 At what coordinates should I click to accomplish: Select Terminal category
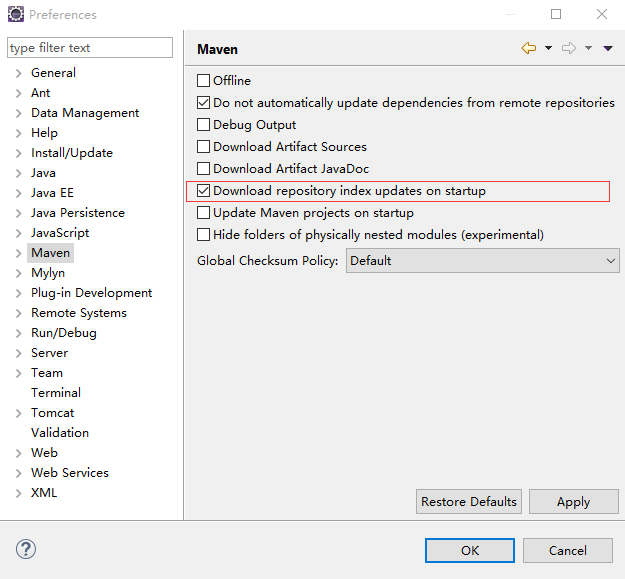pyautogui.click(x=56, y=393)
